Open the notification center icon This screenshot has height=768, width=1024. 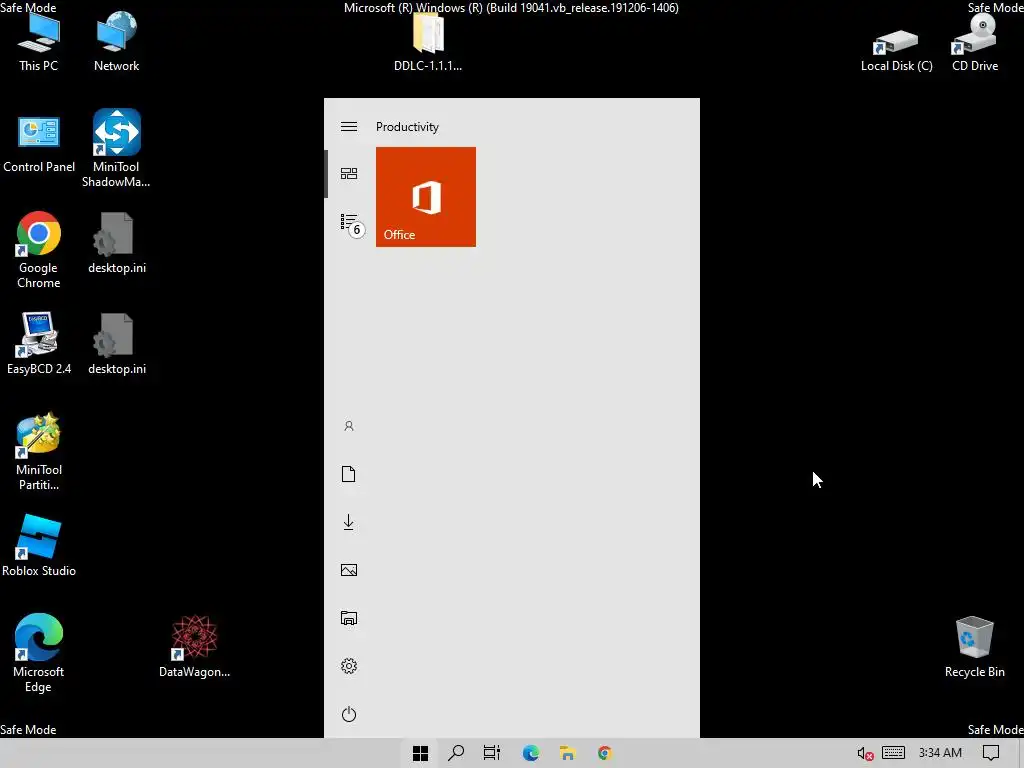[991, 753]
